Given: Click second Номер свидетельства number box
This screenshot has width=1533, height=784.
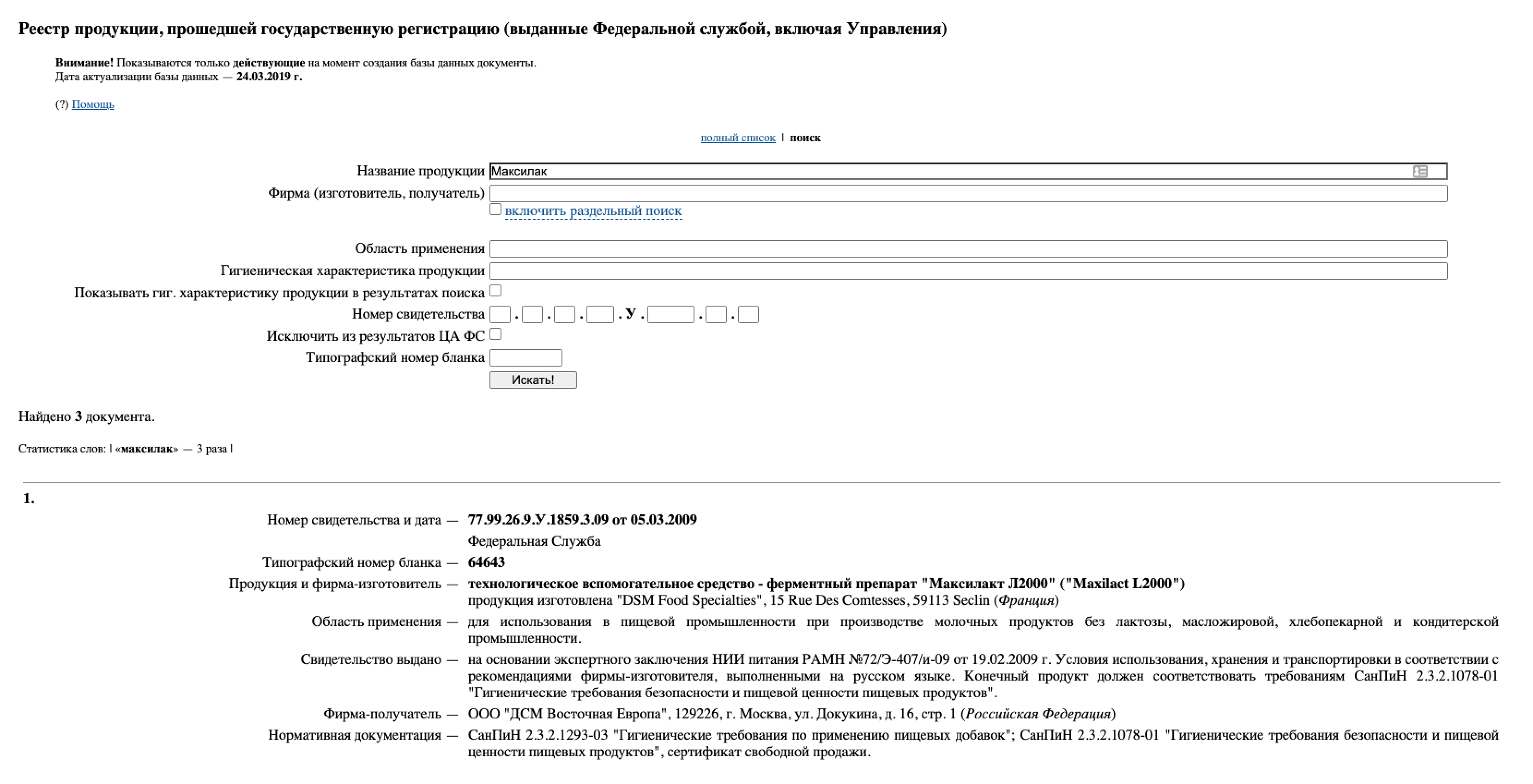Looking at the screenshot, I should pos(532,314).
